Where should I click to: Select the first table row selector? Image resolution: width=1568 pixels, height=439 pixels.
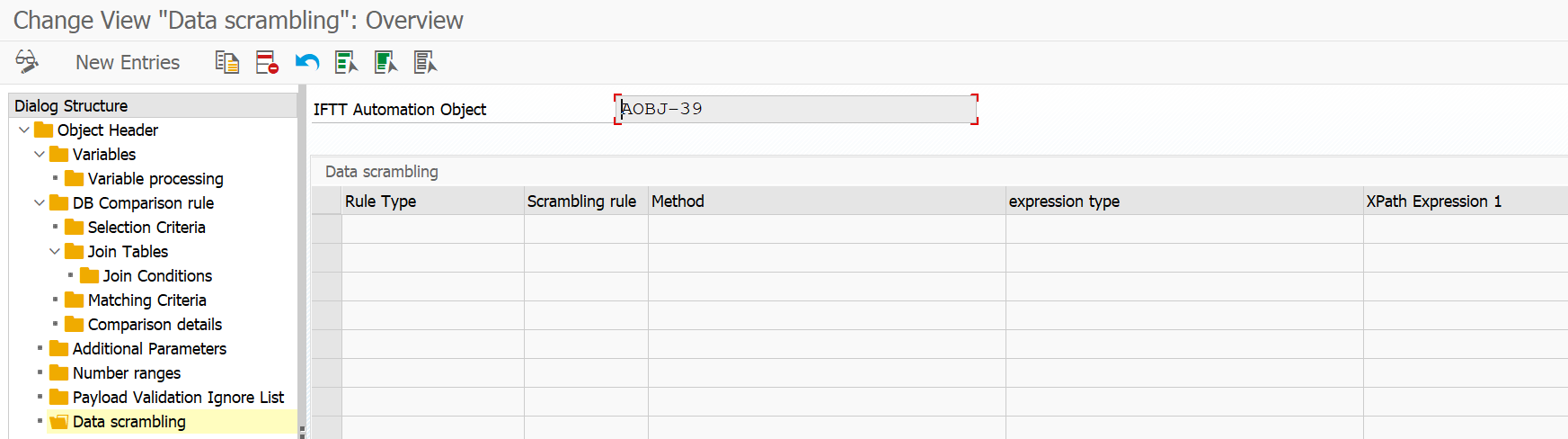tap(327, 229)
